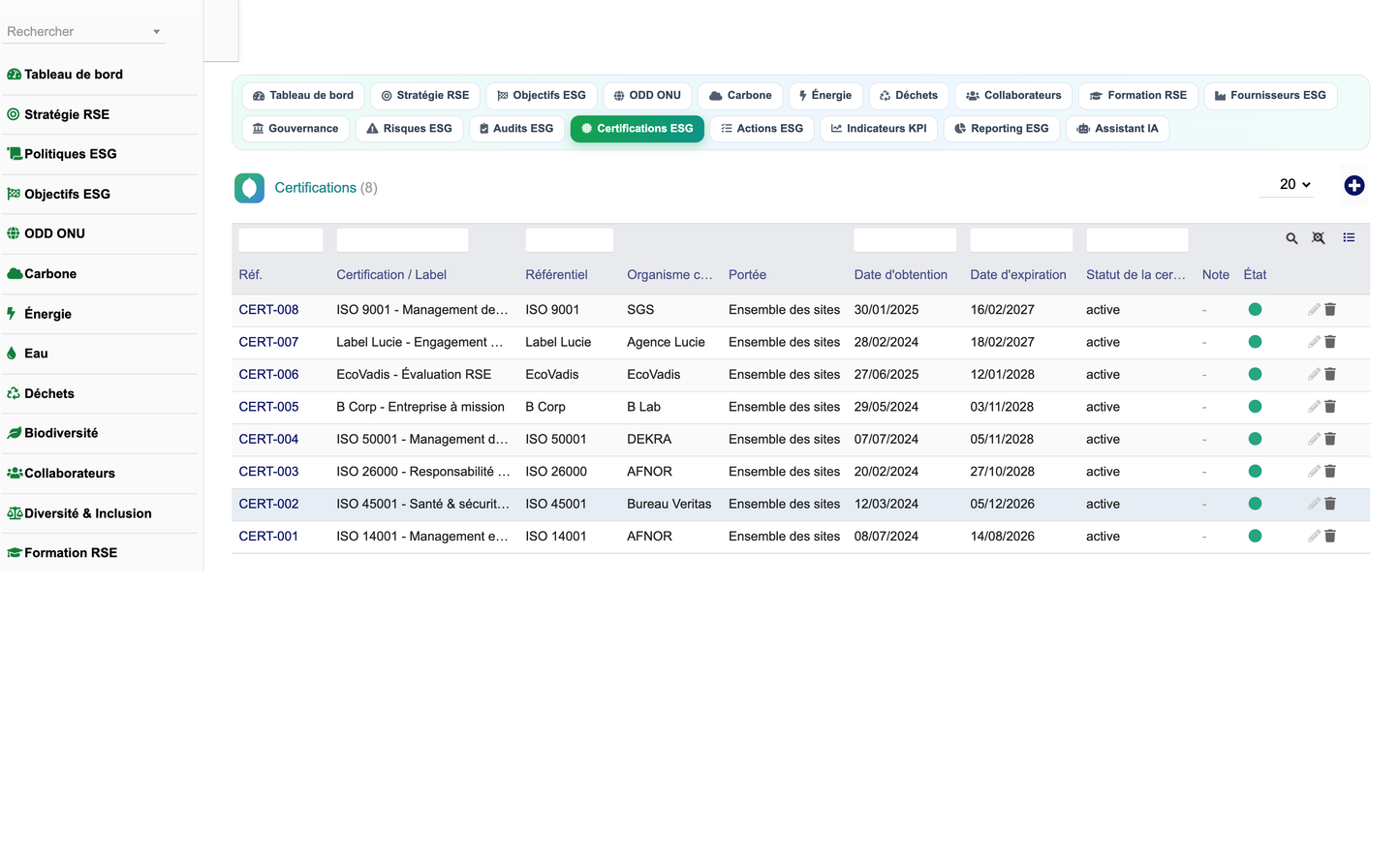Edit CERT-002 with pencil icon

coord(1314,504)
